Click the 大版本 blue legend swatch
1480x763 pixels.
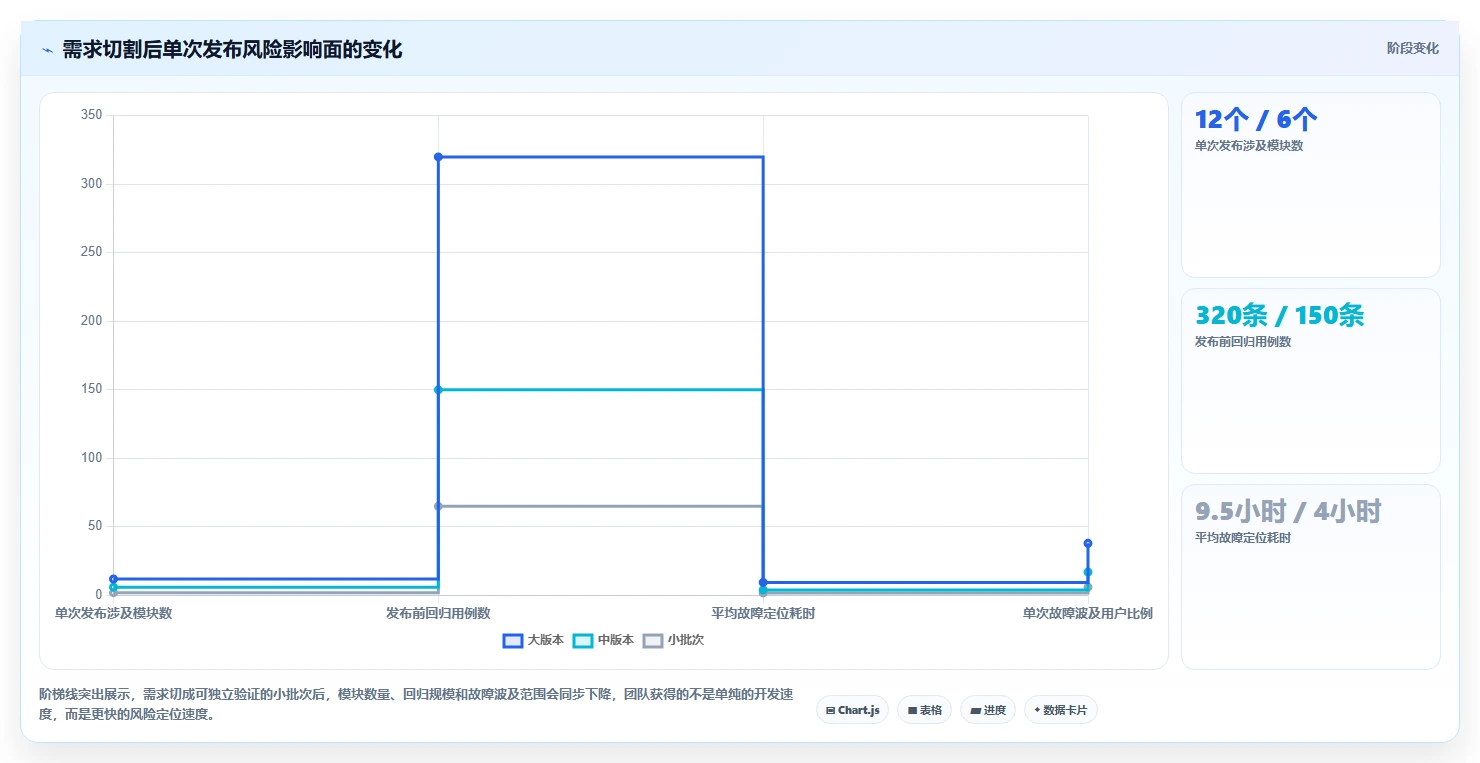point(512,641)
